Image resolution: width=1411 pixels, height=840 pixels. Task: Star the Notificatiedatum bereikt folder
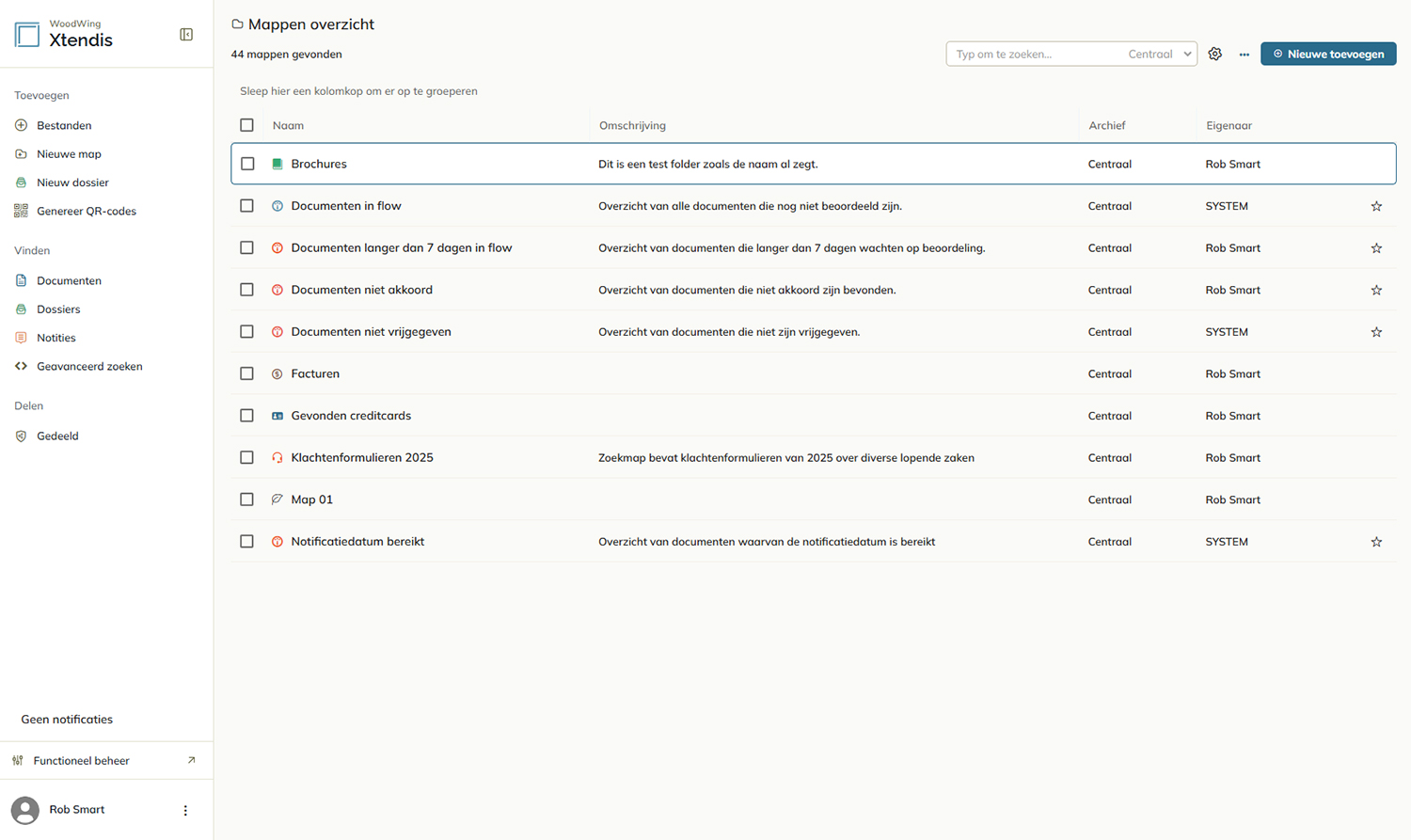1376,542
